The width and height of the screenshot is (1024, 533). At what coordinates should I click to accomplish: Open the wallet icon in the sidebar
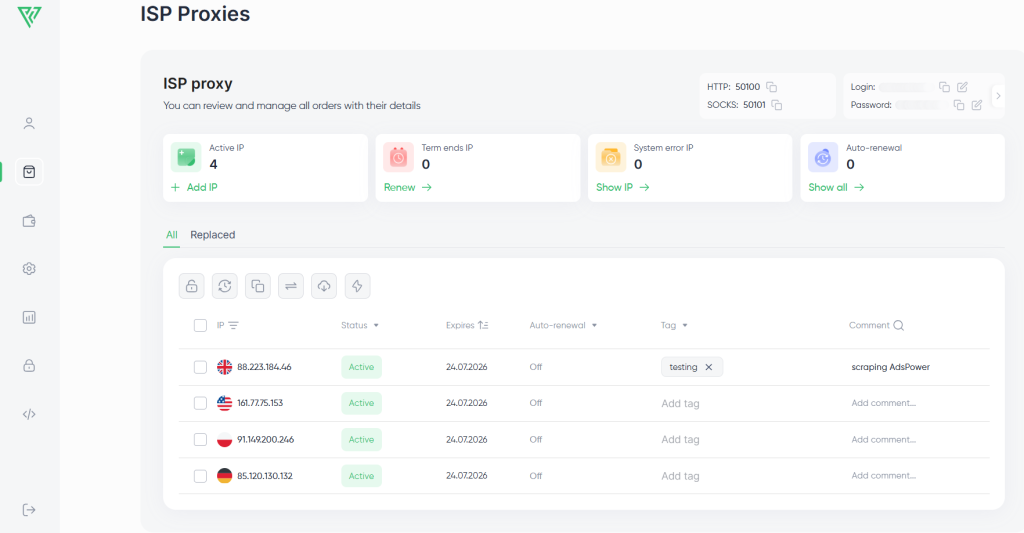[29, 221]
